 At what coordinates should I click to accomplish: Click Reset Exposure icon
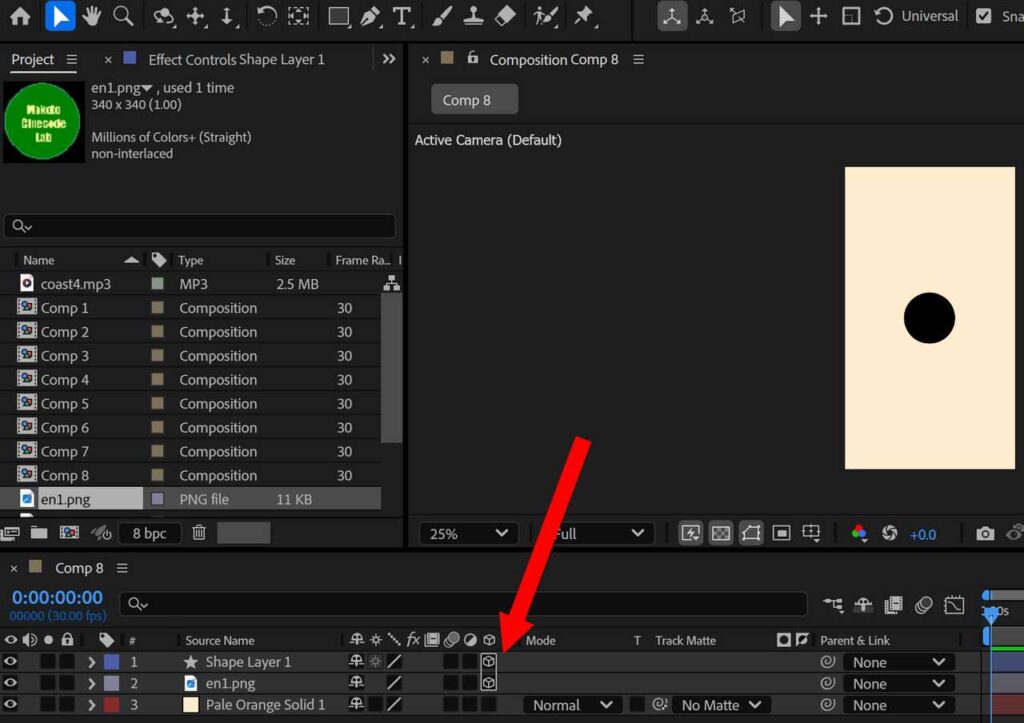click(889, 534)
